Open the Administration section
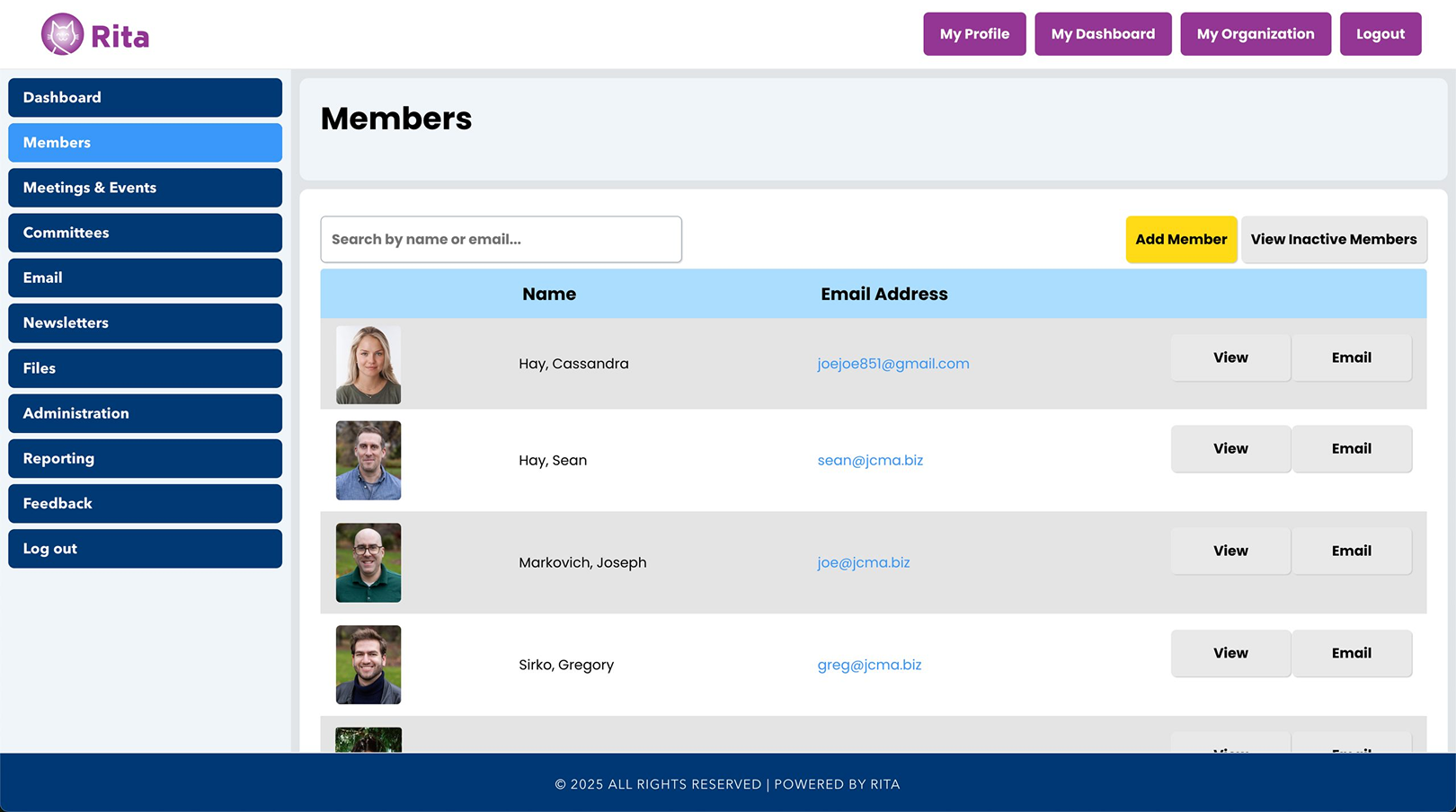This screenshot has width=1456, height=812. point(145,413)
